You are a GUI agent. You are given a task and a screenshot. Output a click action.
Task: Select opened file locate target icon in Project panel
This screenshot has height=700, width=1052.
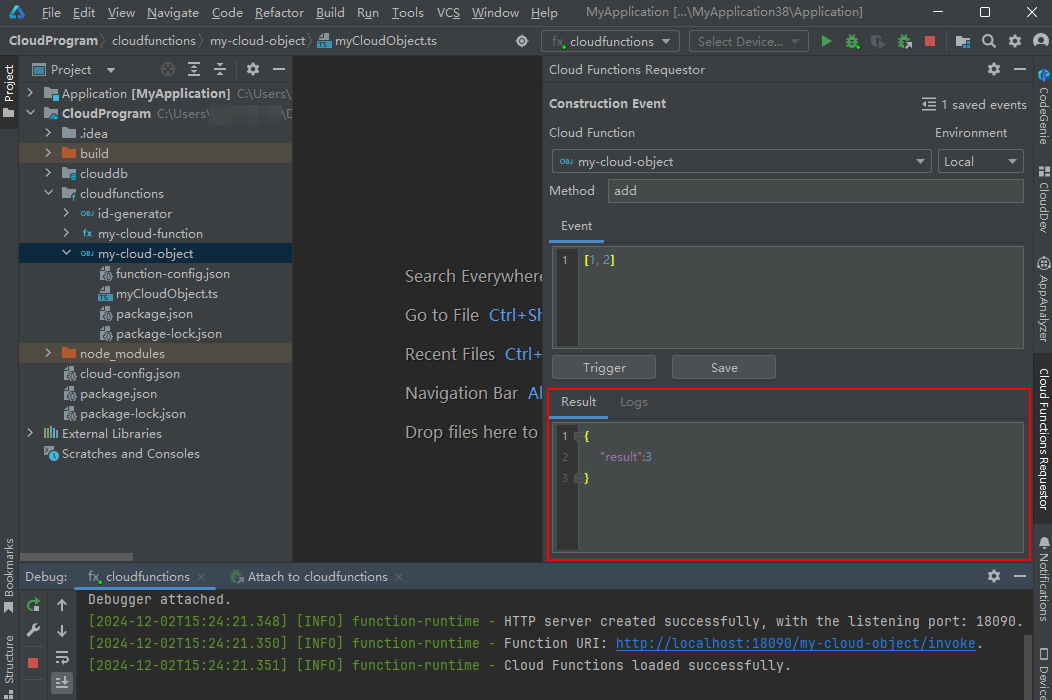click(168, 69)
